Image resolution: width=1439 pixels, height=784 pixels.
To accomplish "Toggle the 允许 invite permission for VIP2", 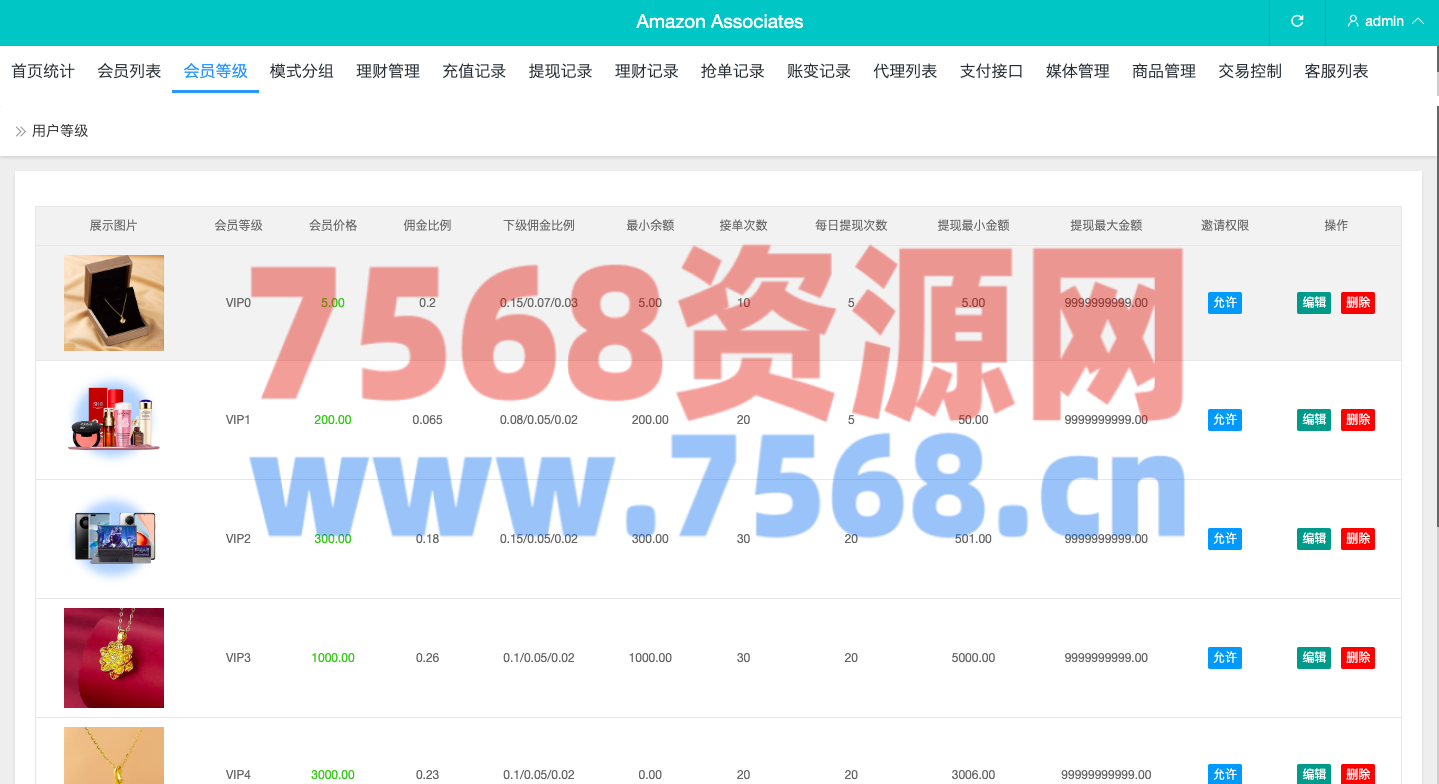I will (1224, 539).
